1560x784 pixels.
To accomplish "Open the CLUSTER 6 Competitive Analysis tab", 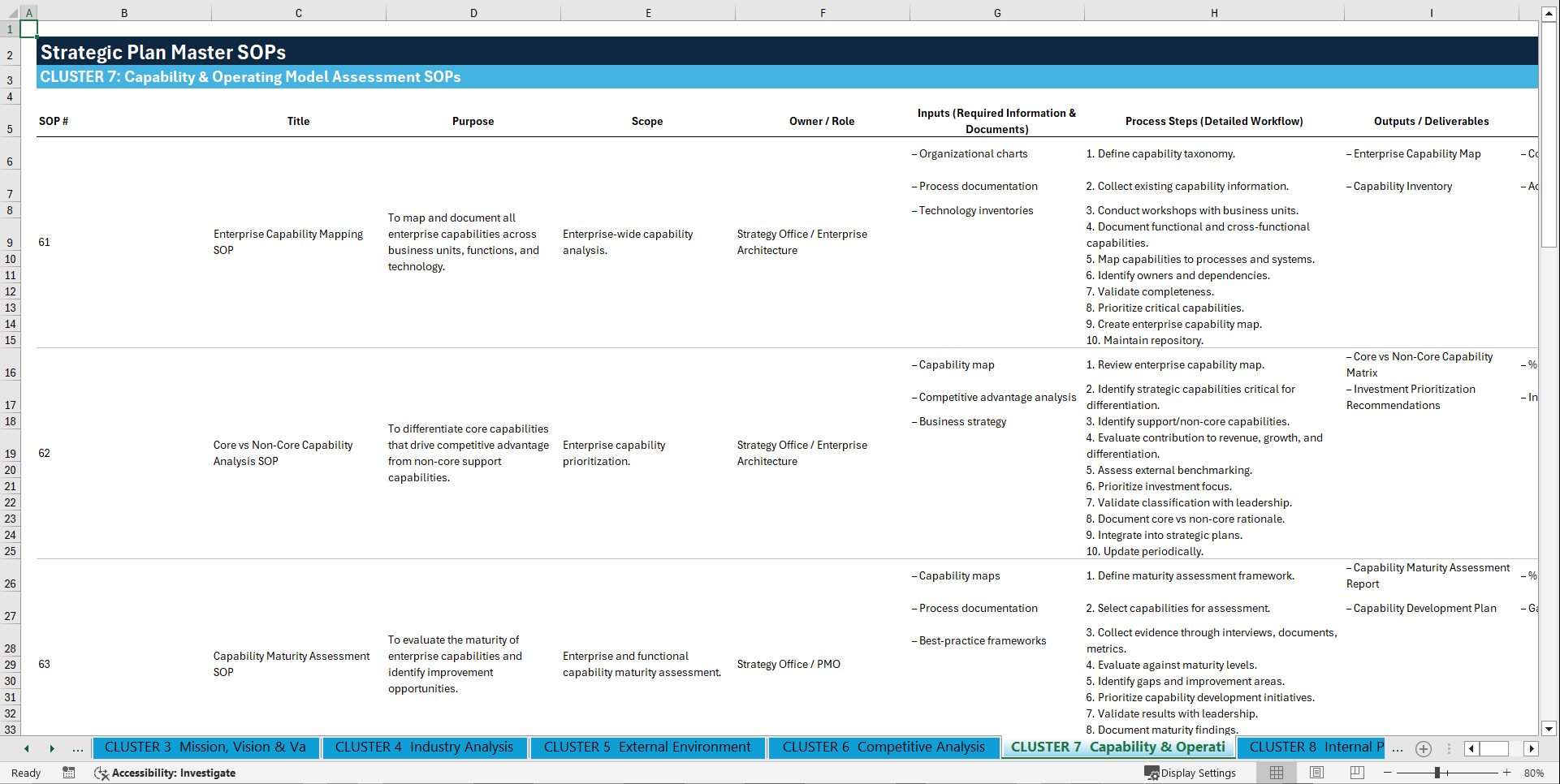I will pos(884,747).
